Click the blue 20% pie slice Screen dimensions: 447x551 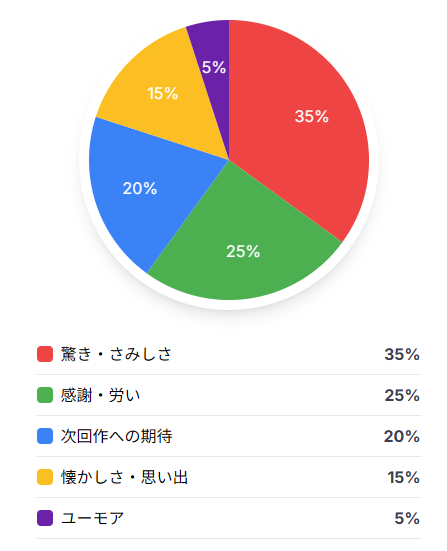tap(148, 190)
